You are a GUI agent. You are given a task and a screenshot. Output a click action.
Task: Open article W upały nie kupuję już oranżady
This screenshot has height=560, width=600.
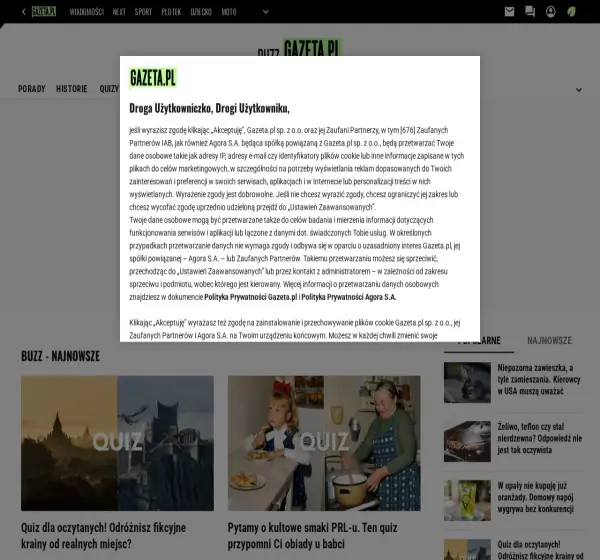[535, 497]
